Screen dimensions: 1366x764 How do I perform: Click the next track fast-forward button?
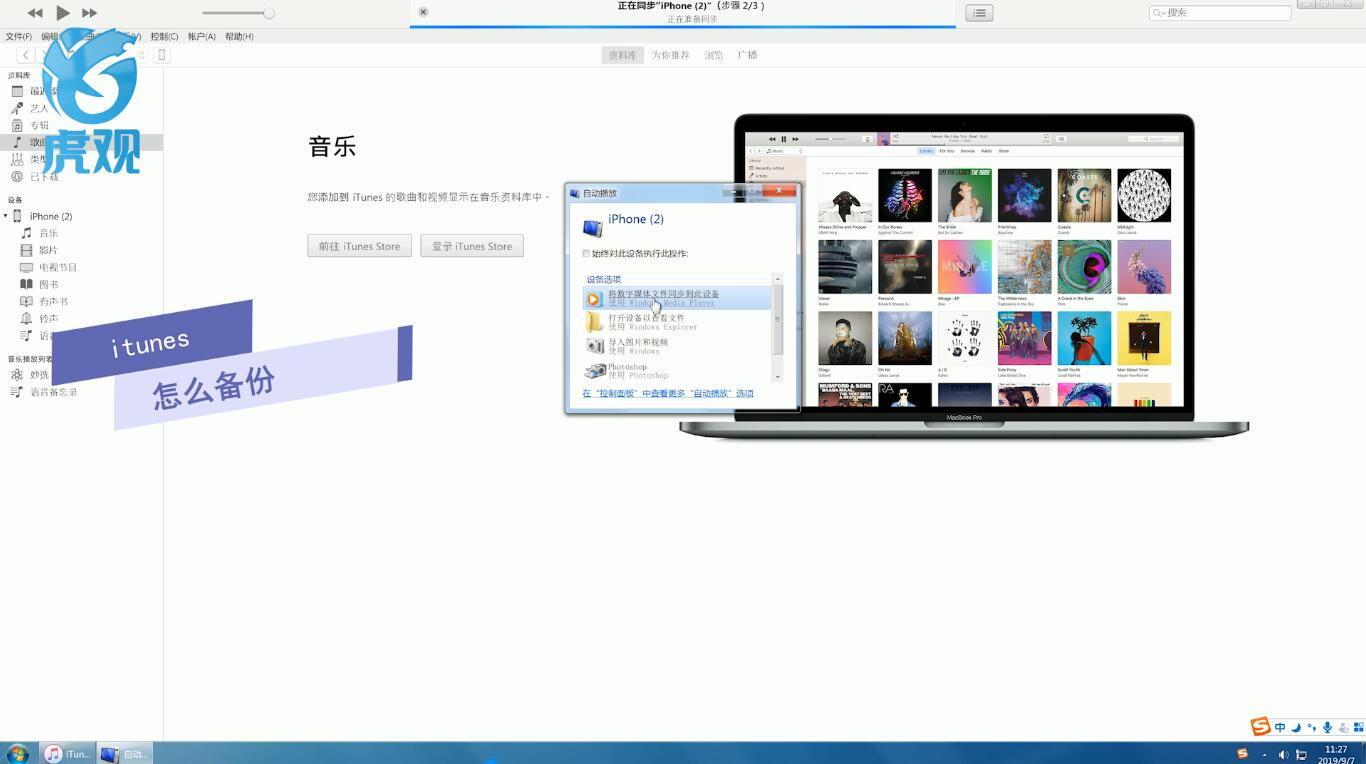[x=89, y=13]
